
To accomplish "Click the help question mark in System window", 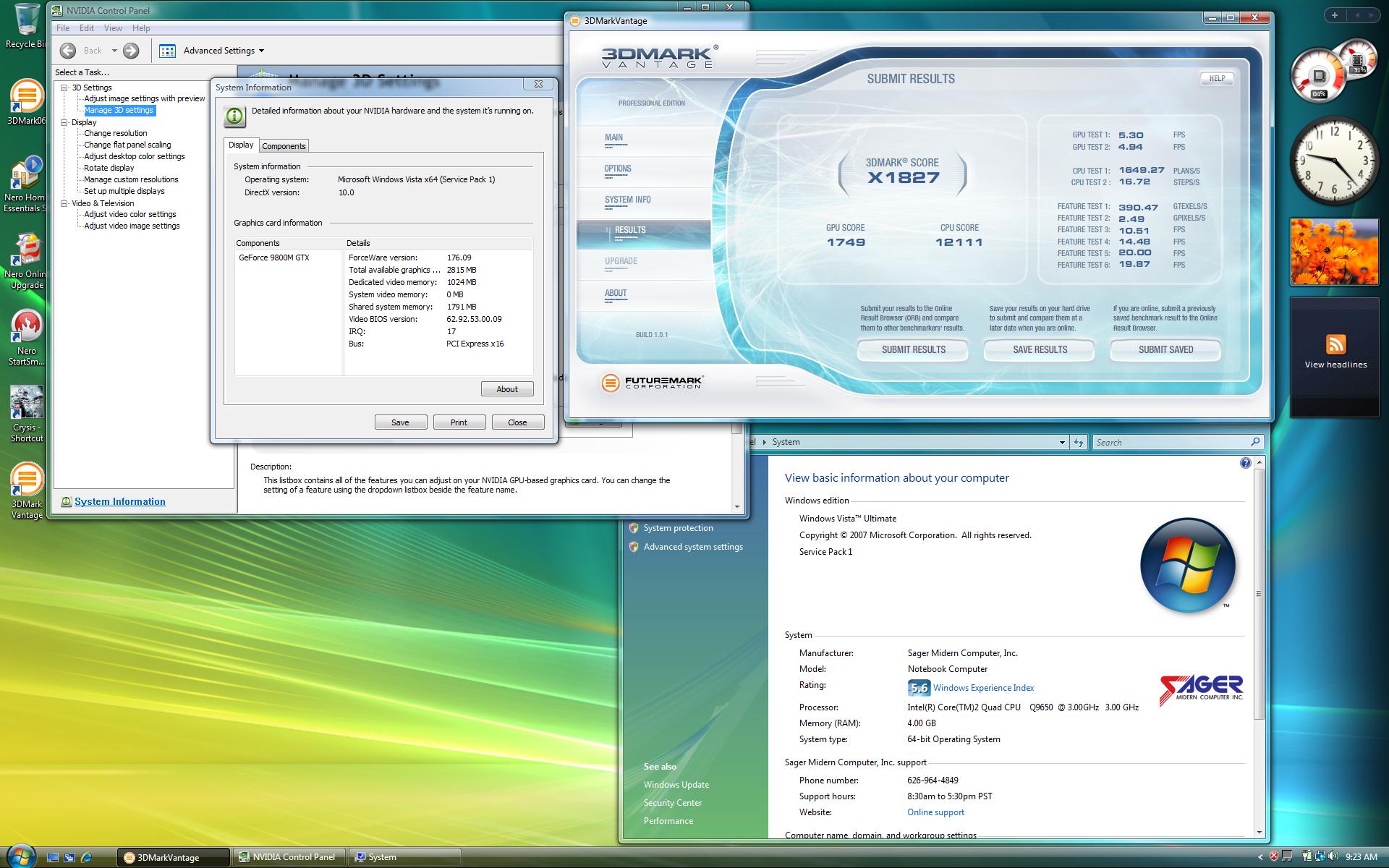I will (1245, 463).
